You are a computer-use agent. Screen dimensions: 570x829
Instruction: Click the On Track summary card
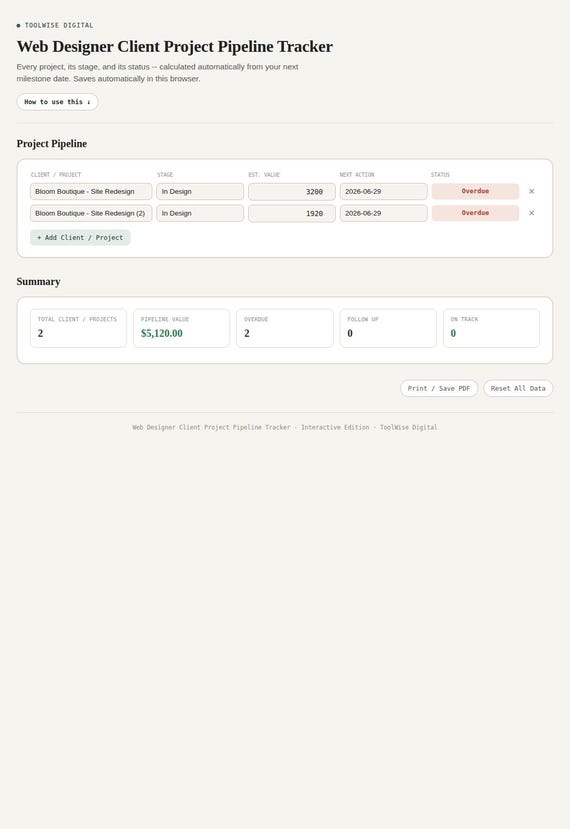491,328
